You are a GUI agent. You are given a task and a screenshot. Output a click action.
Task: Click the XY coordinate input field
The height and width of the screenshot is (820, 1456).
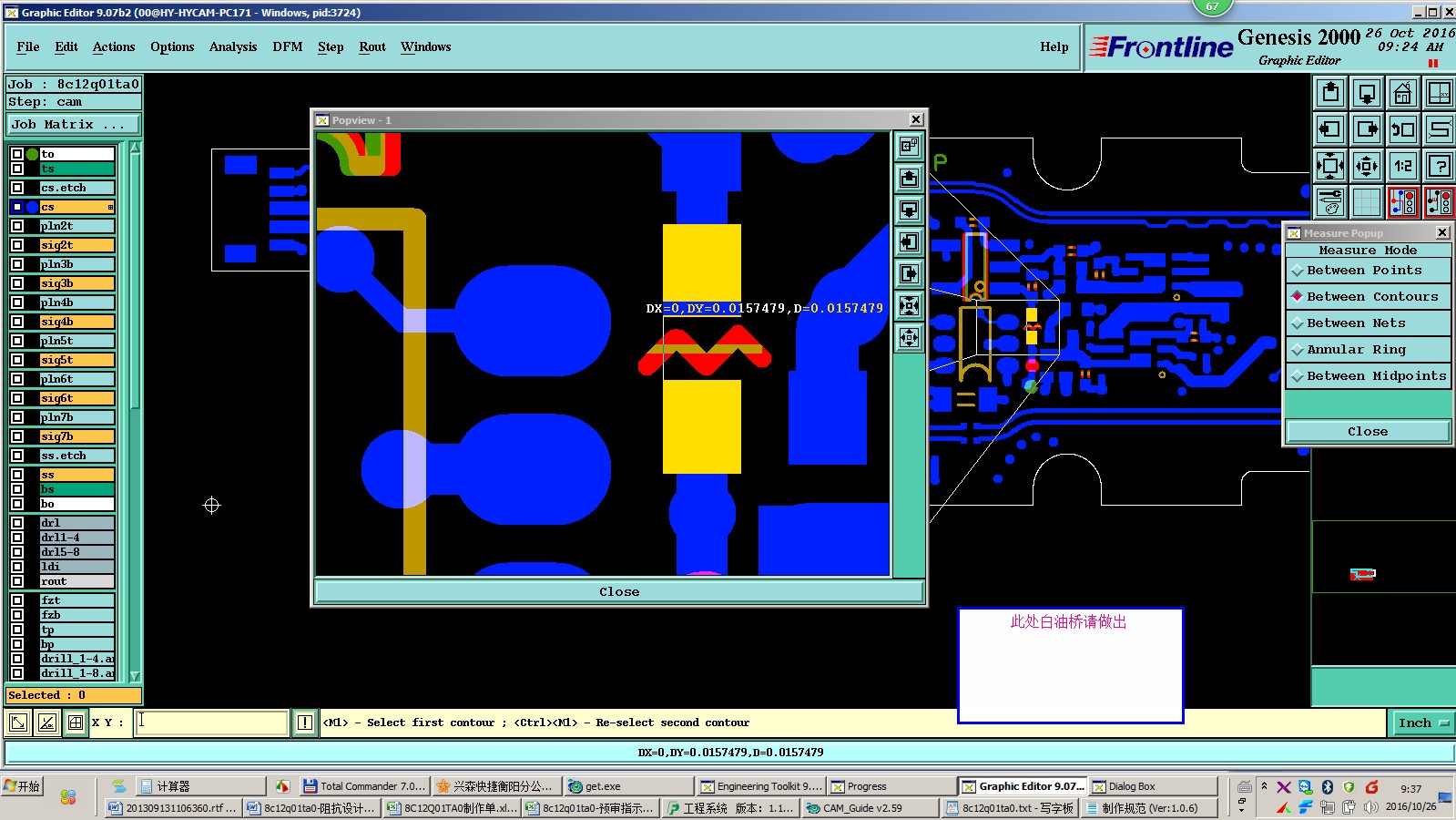point(212,723)
